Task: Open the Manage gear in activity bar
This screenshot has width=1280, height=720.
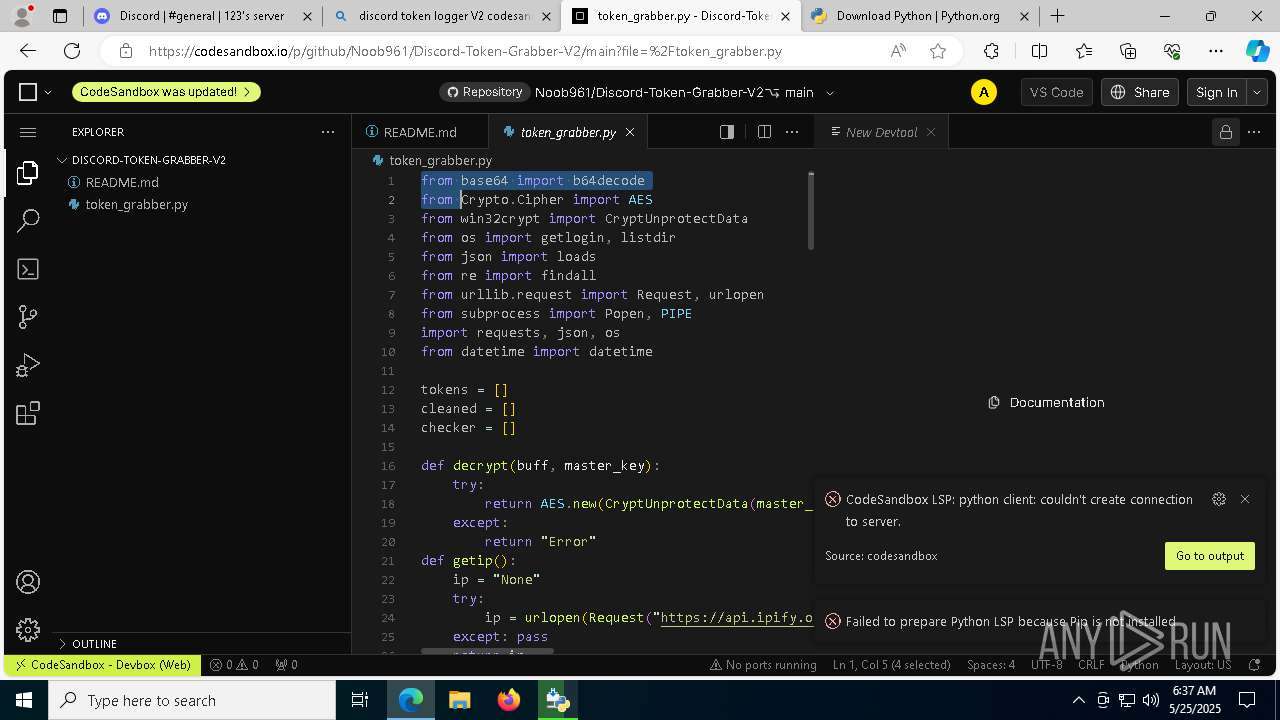Action: pos(28,630)
